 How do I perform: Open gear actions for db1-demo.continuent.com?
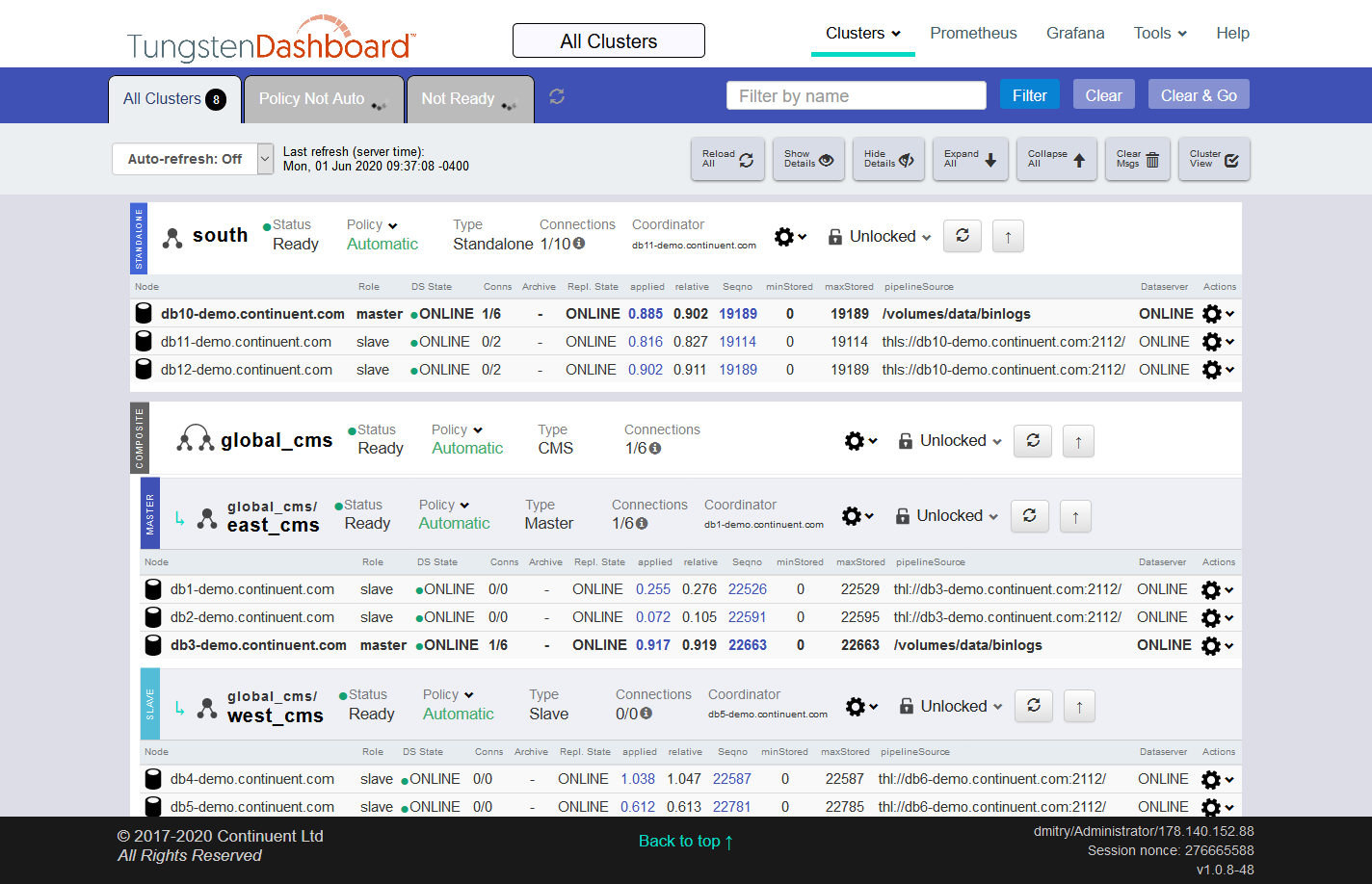coord(1217,589)
